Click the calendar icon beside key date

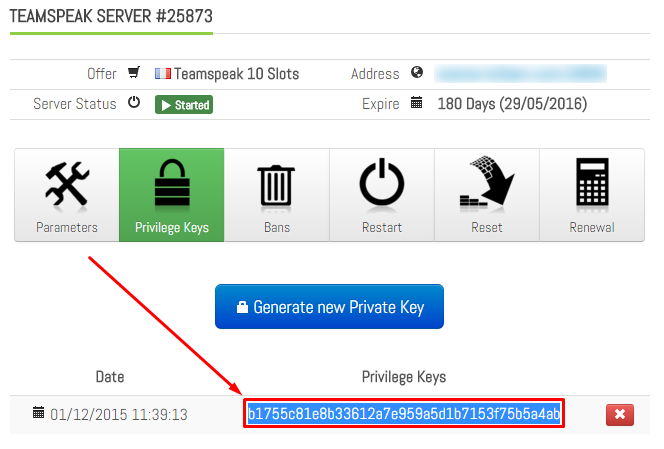39,412
